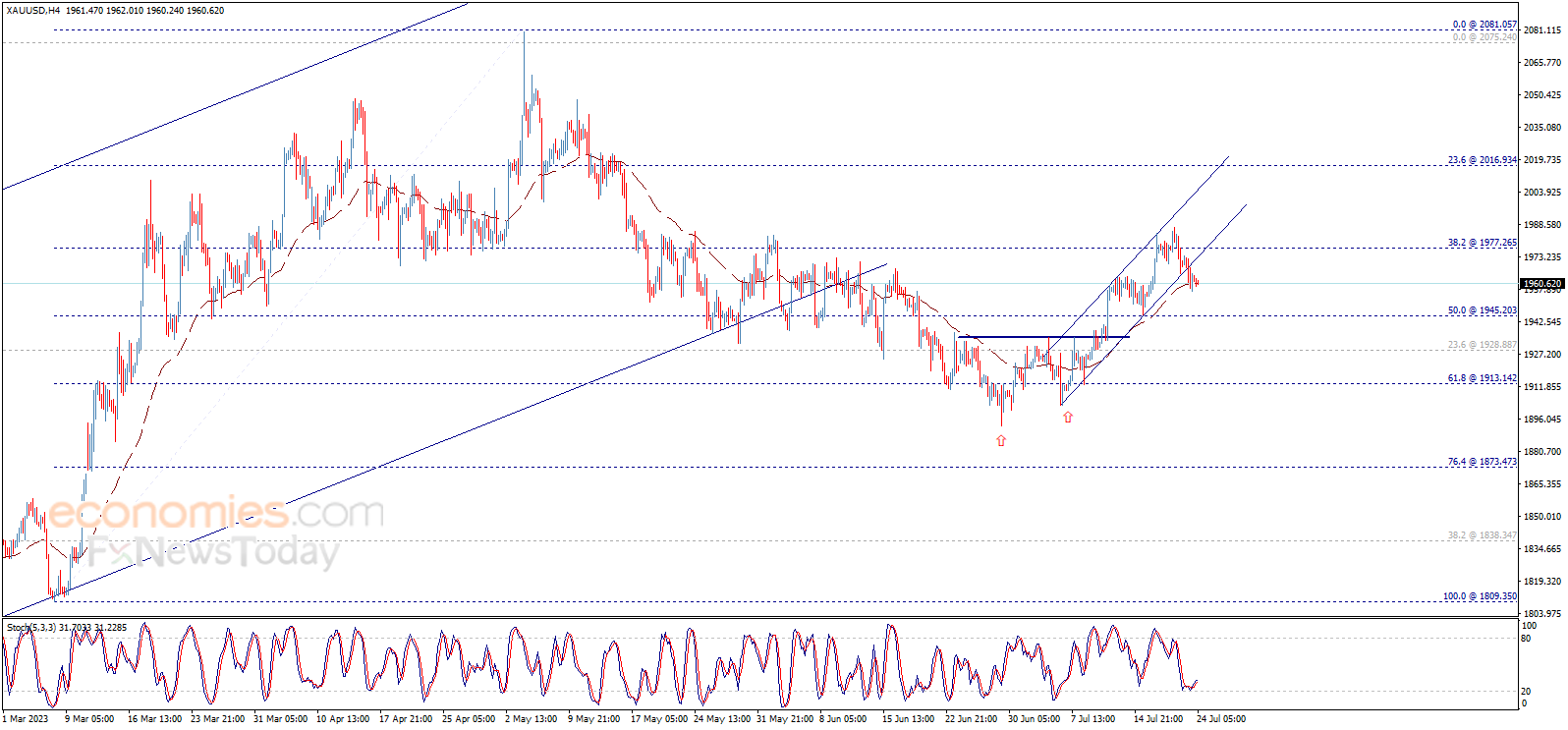Image resolution: width=1568 pixels, height=730 pixels.
Task: Click the 1988.580 price axis label
Action: pos(1542,225)
